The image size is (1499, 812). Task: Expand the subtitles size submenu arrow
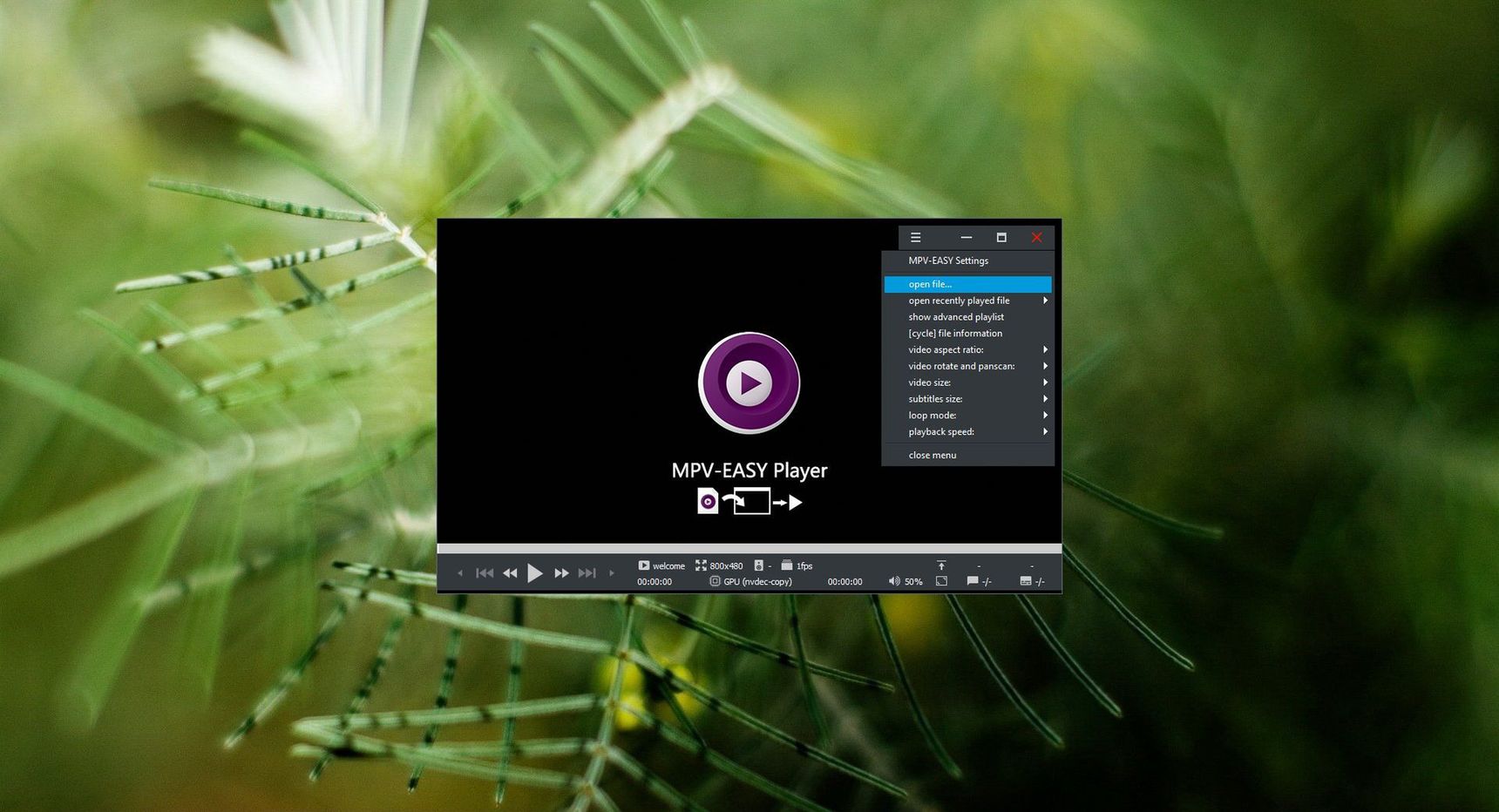click(1045, 399)
